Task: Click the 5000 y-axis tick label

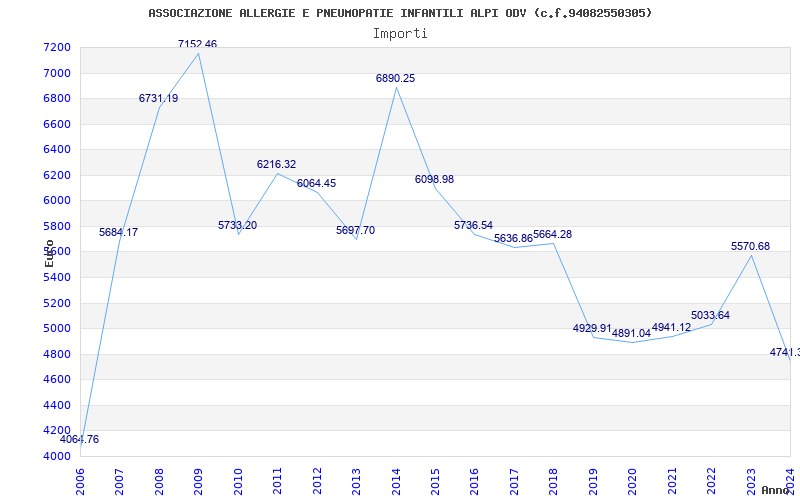Action: (57, 329)
